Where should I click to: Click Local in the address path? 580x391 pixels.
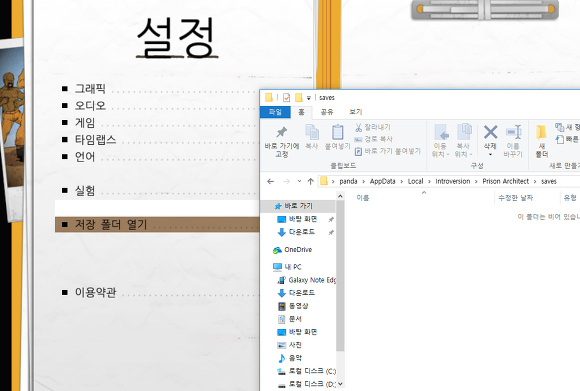point(415,181)
